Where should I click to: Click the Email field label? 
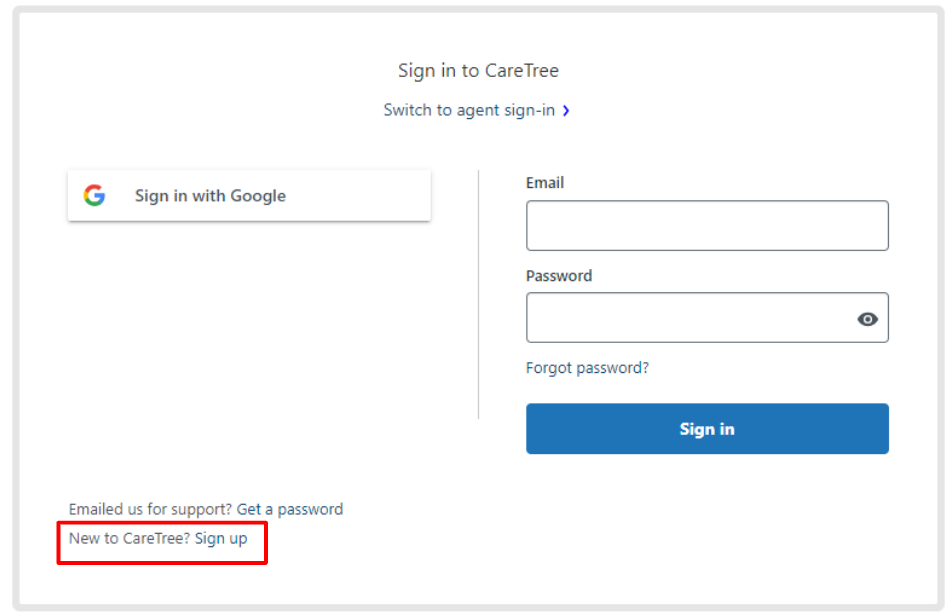click(544, 183)
